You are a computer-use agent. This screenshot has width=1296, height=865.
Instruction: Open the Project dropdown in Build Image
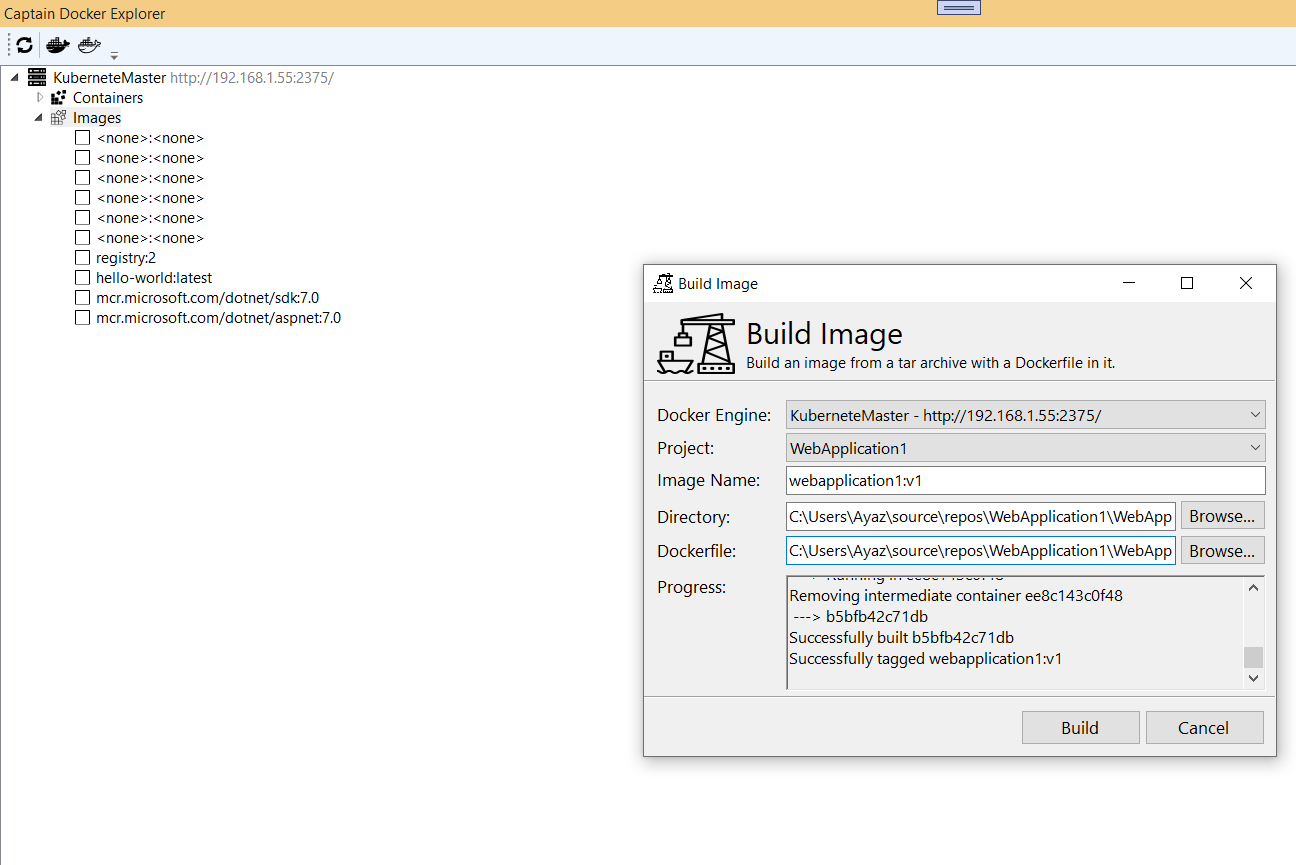click(x=1255, y=448)
